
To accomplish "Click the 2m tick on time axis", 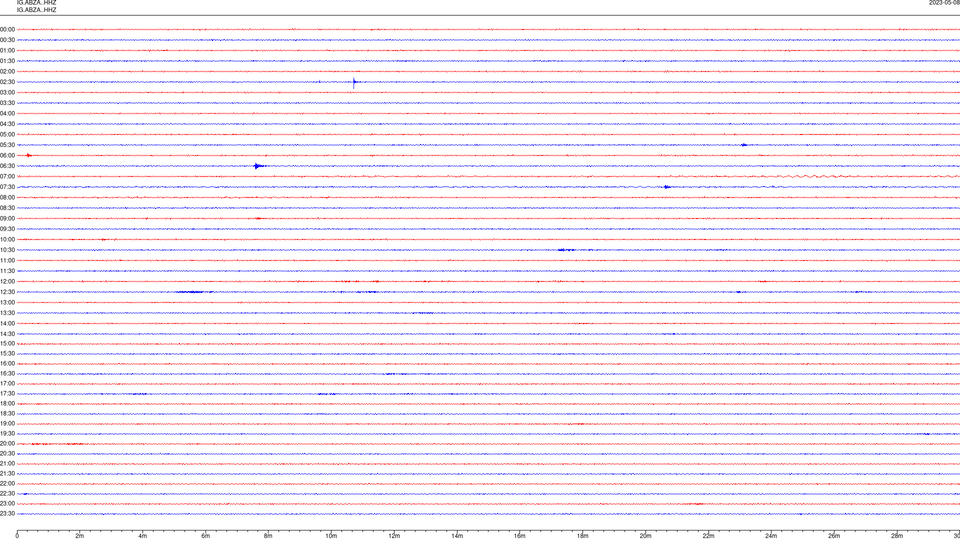I will [x=80, y=536].
